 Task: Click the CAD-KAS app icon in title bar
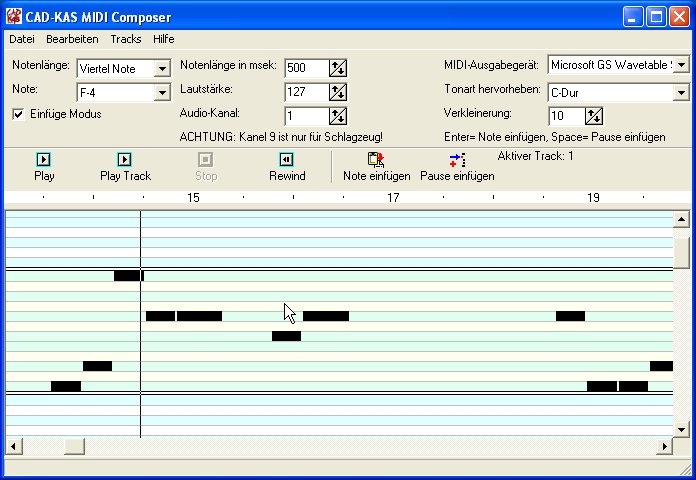click(14, 17)
